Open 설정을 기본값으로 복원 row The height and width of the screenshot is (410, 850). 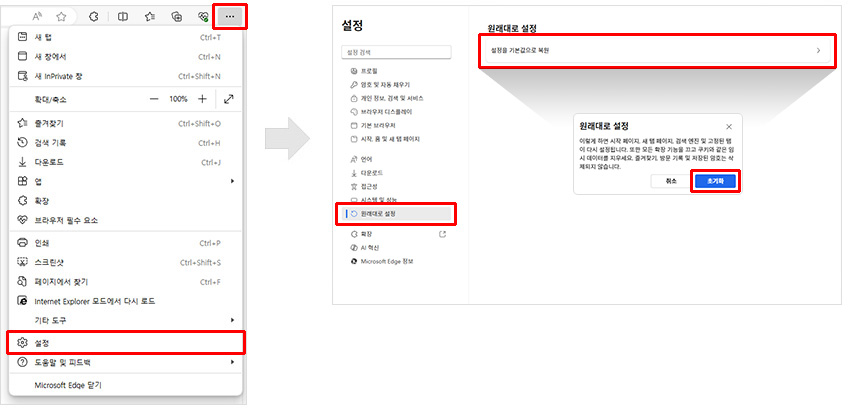656,50
